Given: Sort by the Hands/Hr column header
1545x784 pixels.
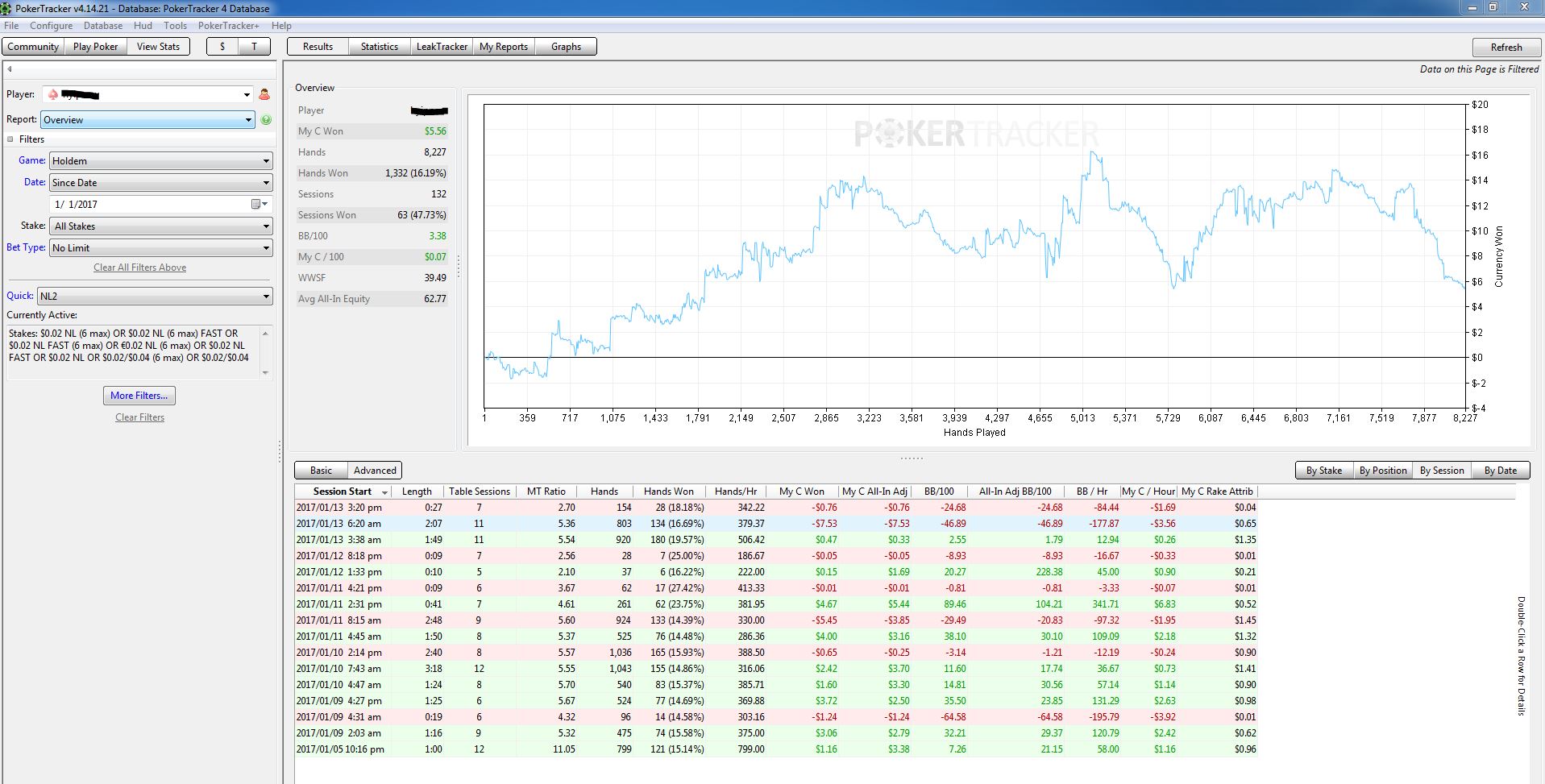Looking at the screenshot, I should click(x=736, y=492).
